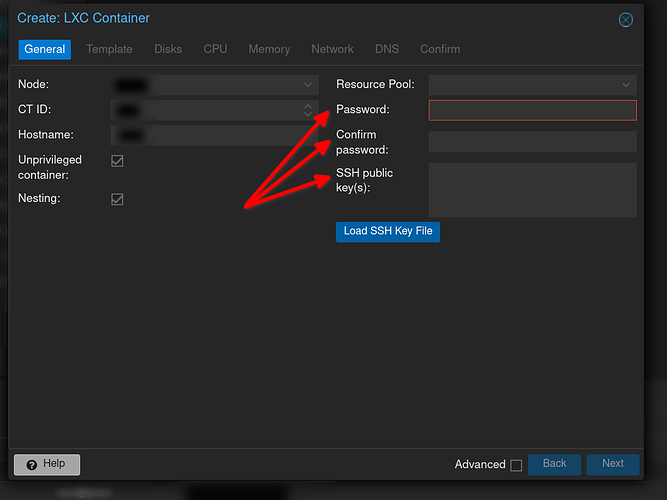Switch to the General tab
This screenshot has height=500, width=667.
[45, 49]
